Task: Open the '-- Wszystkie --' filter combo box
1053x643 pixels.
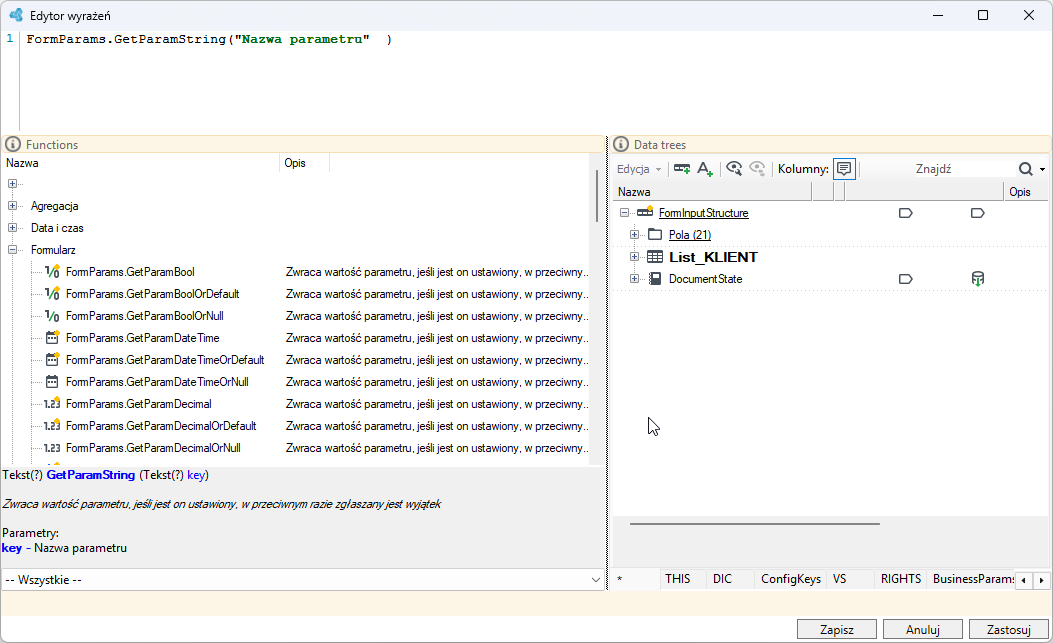Action: tap(303, 580)
